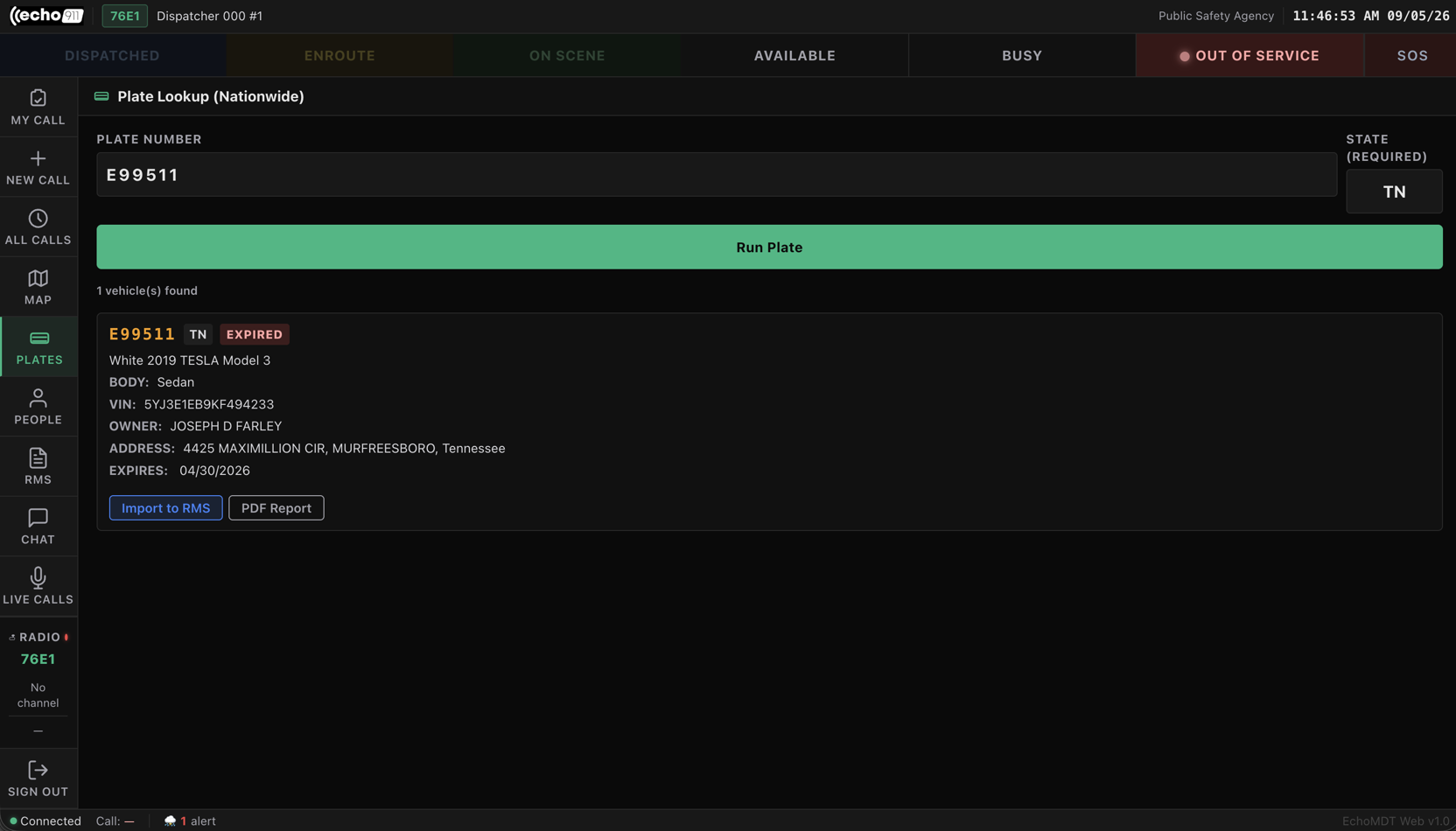Create a New Call from sidebar
This screenshot has height=831, width=1456.
tap(38, 167)
